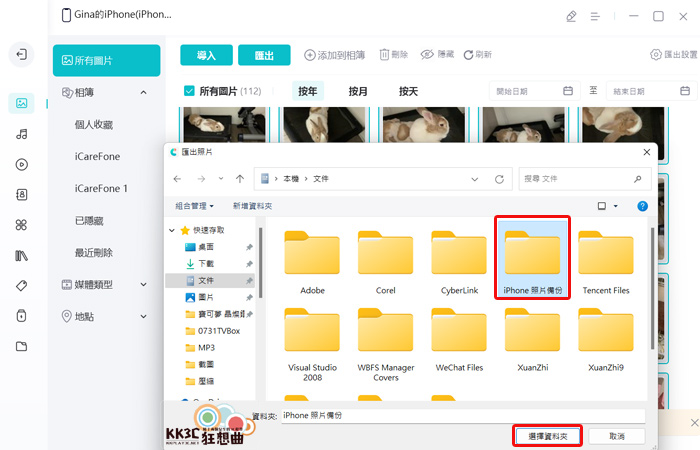Open the device backup icon in sidebar
The height and width of the screenshot is (450, 700).
21,316
